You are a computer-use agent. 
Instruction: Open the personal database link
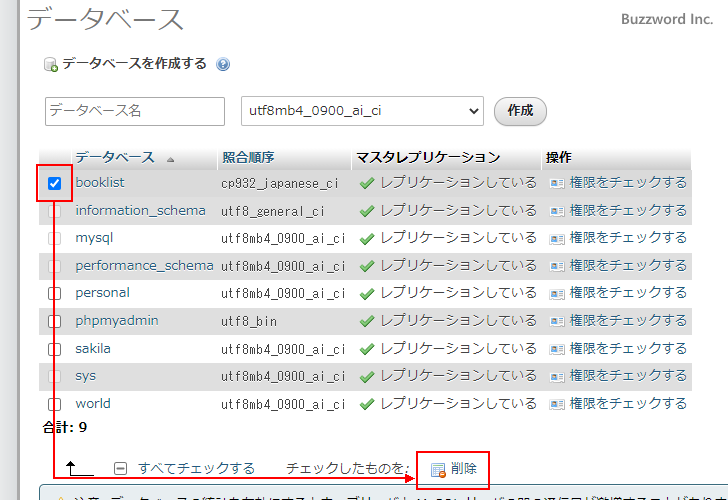click(103, 293)
